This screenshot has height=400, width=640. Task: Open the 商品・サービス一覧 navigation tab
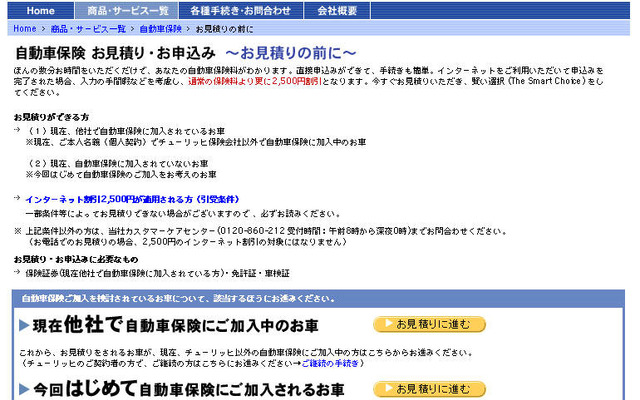[127, 11]
